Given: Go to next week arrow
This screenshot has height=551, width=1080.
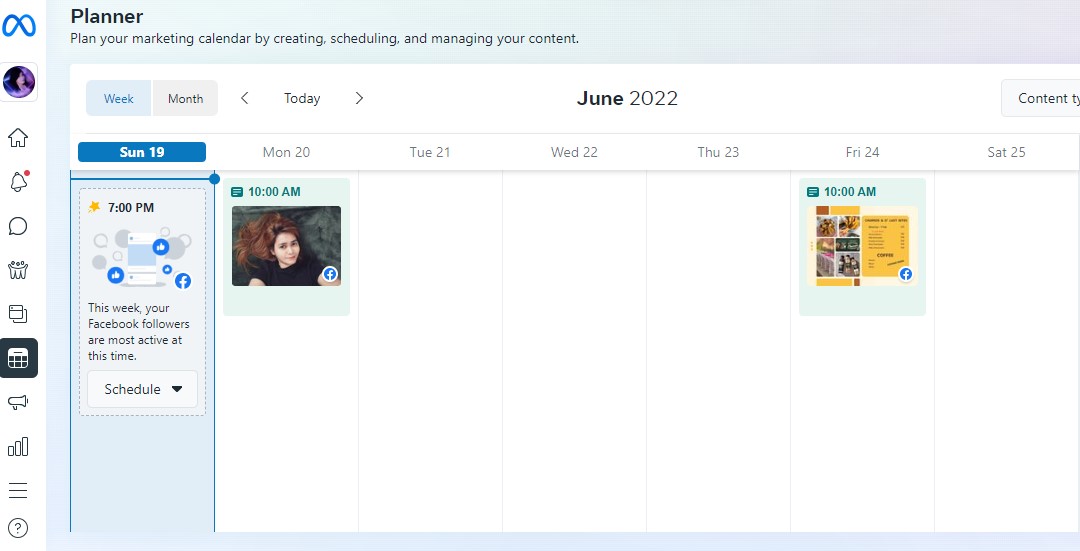Looking at the screenshot, I should click(x=359, y=98).
